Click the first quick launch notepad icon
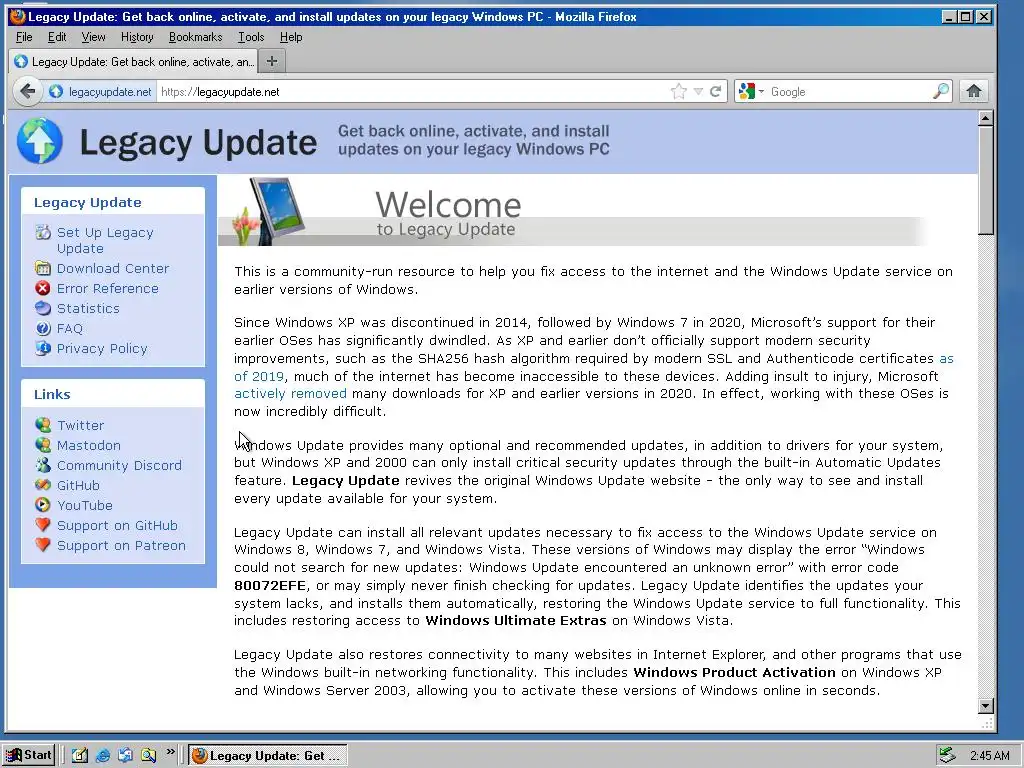Screen dimensions: 1024x768 pyautogui.click(x=80, y=756)
